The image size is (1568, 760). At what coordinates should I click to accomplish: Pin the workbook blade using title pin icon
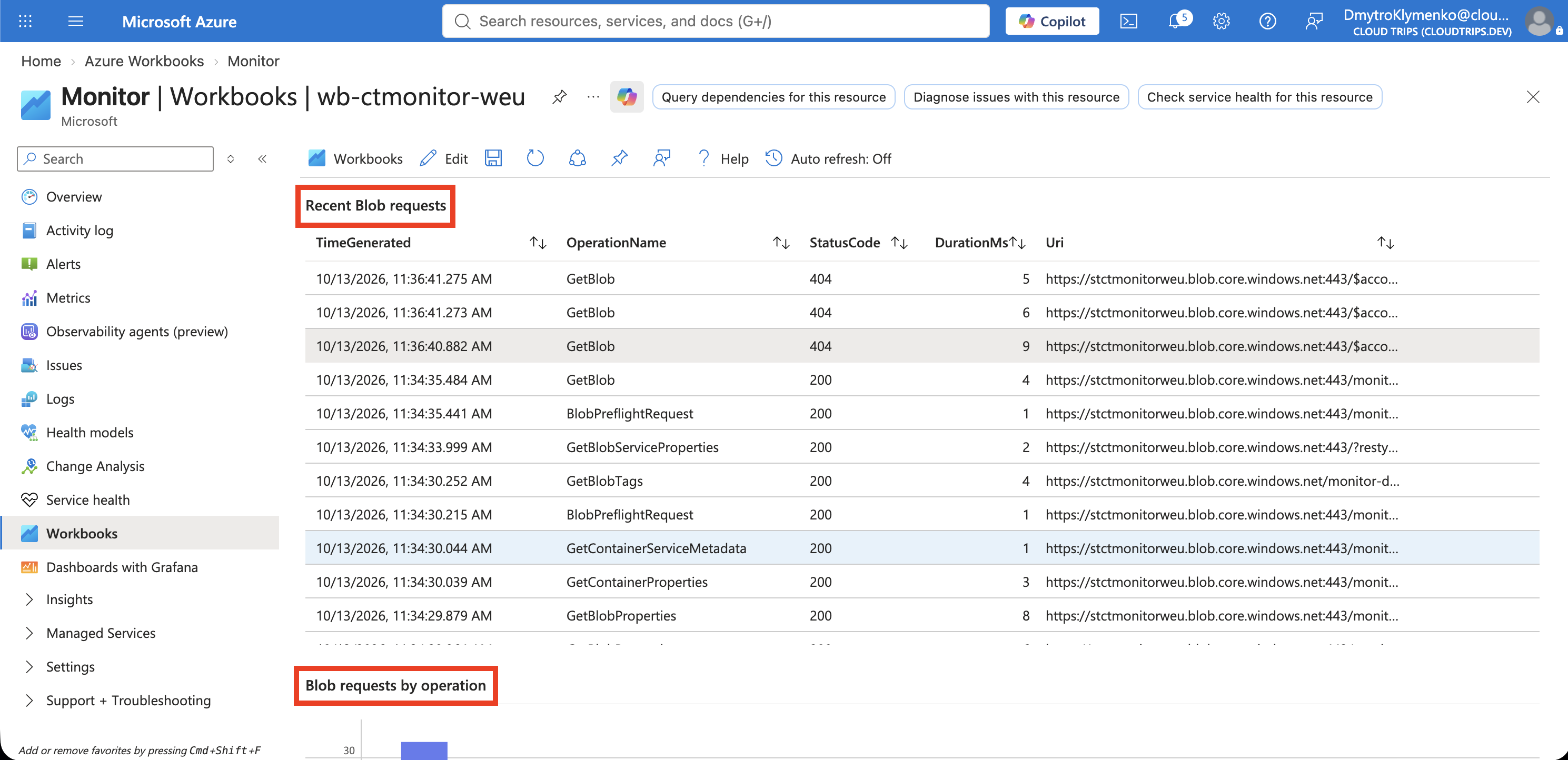point(559,97)
